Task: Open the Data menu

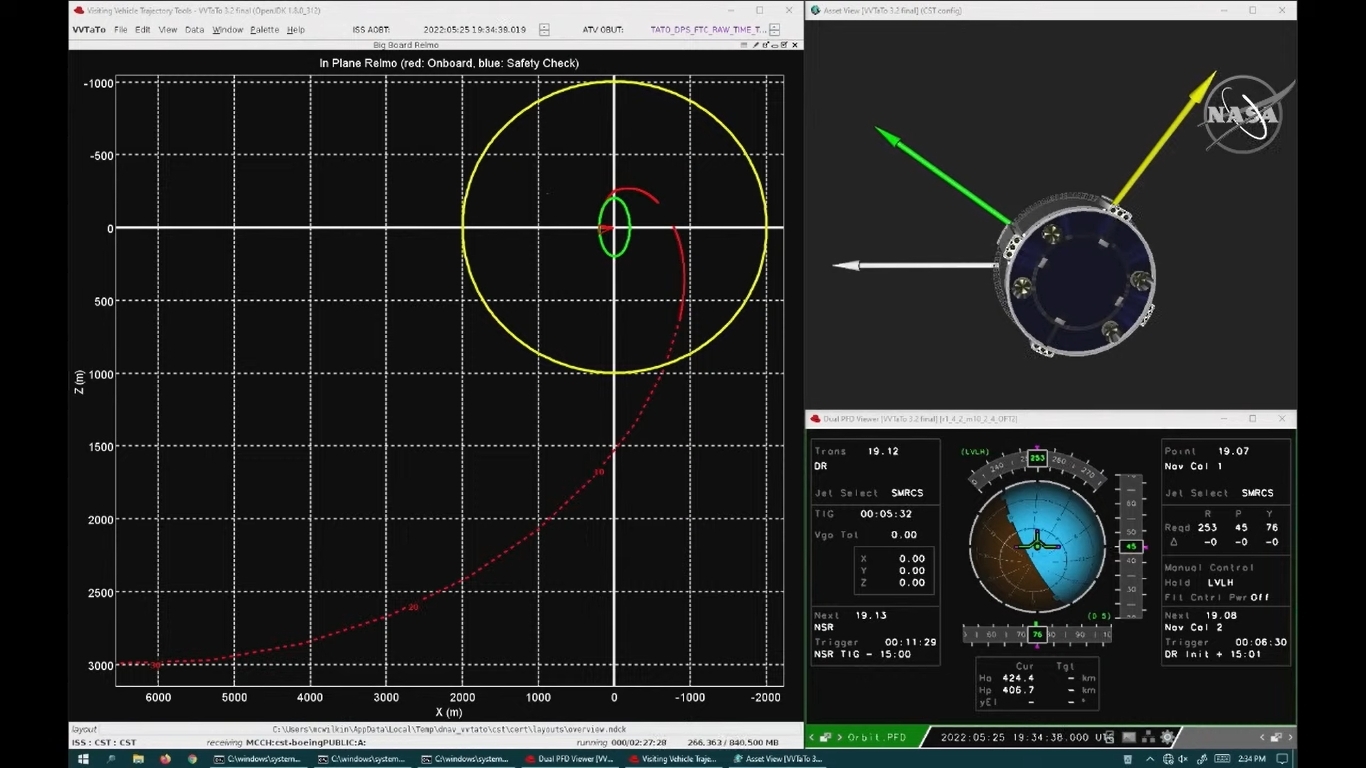Action: pyautogui.click(x=194, y=30)
